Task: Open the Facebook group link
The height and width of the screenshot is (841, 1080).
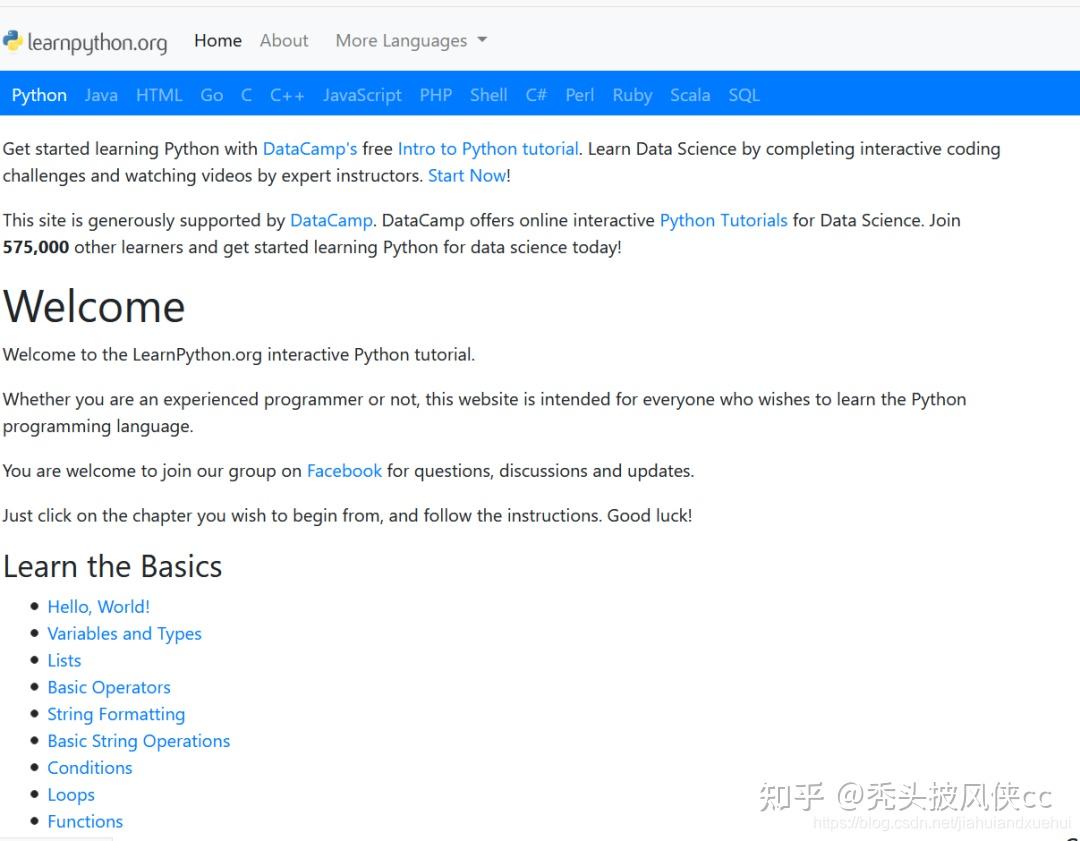Action: [x=344, y=470]
